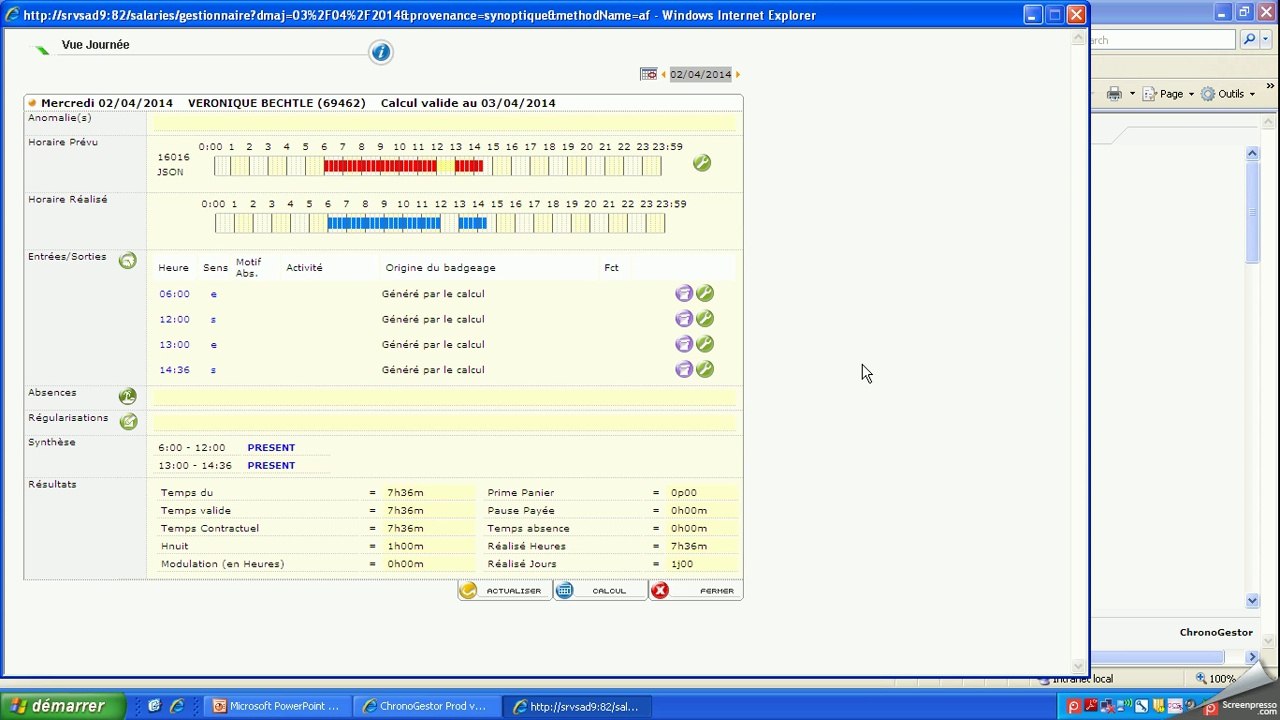Click the search box in background browser

click(1163, 40)
